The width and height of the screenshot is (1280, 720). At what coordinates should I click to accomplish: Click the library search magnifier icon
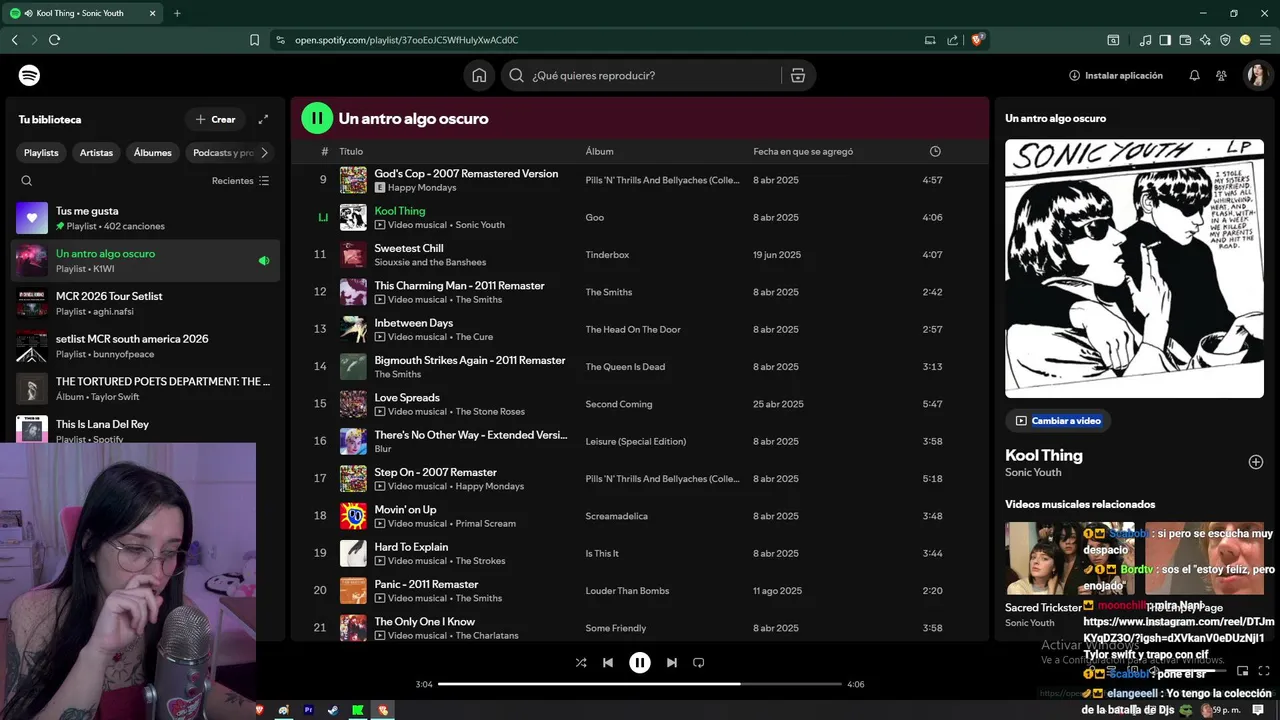[x=27, y=181]
